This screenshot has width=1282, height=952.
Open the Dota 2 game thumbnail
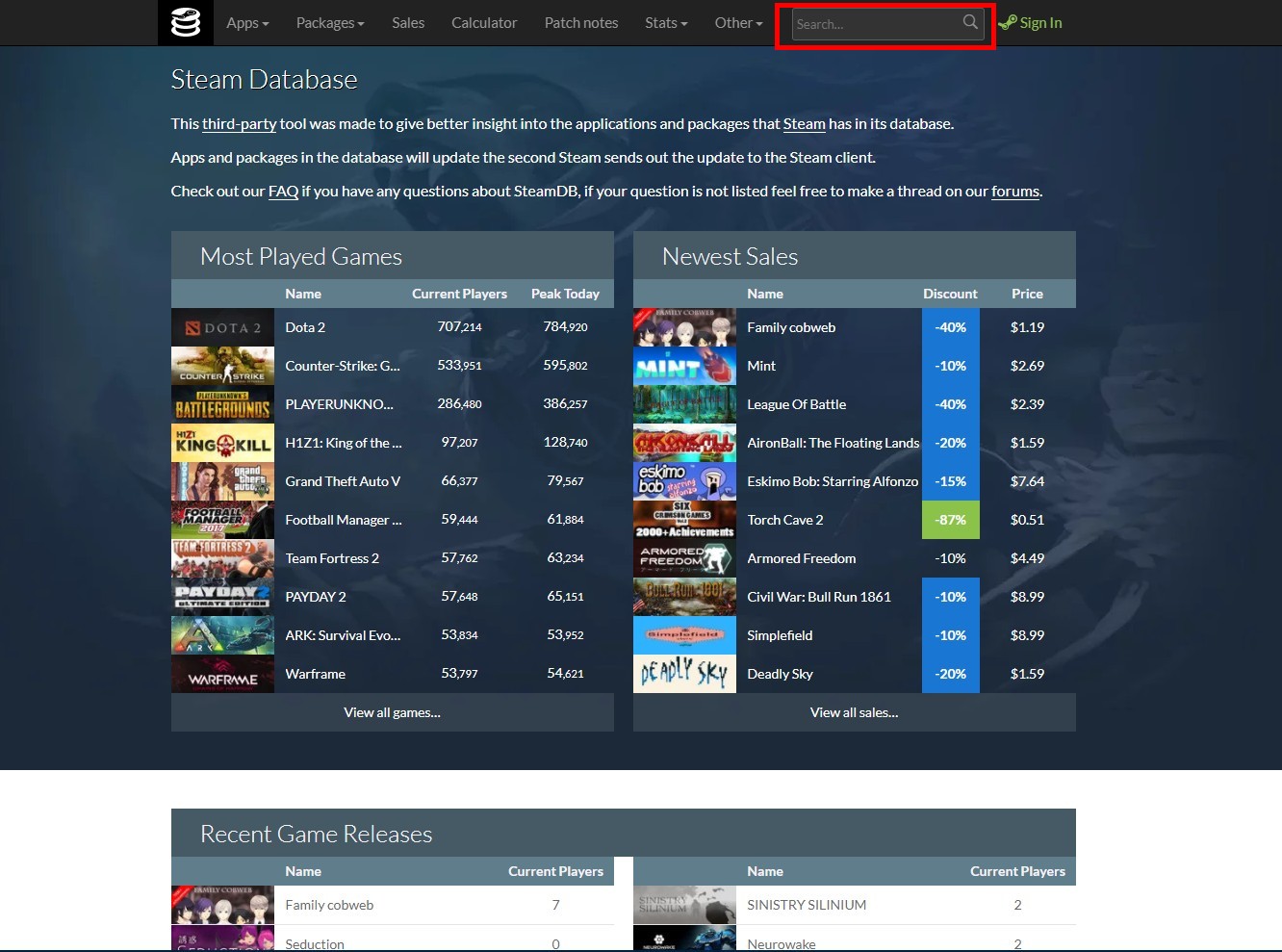pos(222,327)
